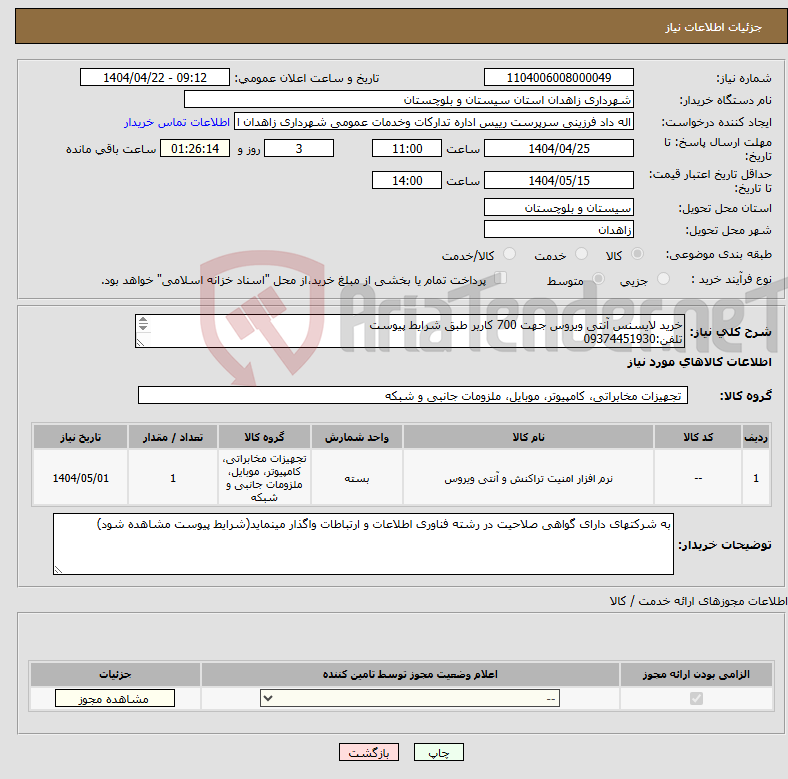The width and height of the screenshot is (788, 779).
Task: Click the تاریخ نیاز column header
Action: tap(80, 437)
